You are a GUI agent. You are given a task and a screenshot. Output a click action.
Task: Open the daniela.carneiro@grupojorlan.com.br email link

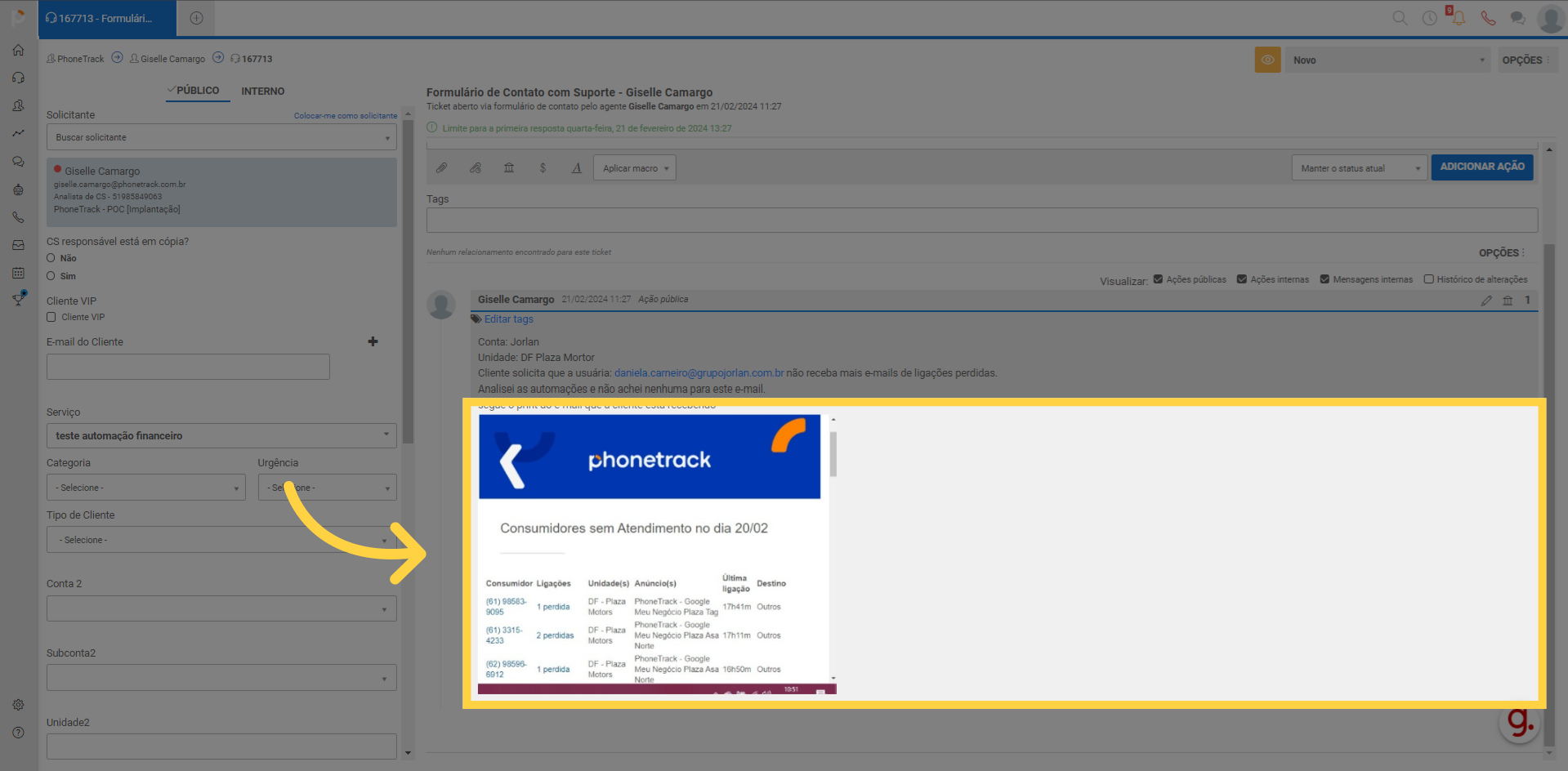[699, 373]
